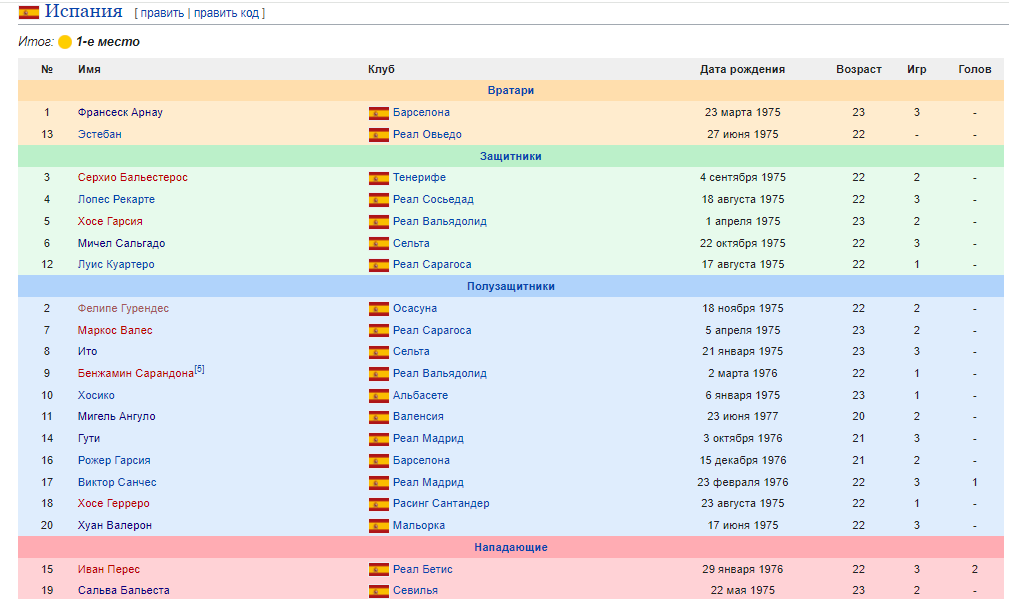Open red link Маркос Валес
This screenshot has height=599, width=1009.
pyautogui.click(x=115, y=331)
